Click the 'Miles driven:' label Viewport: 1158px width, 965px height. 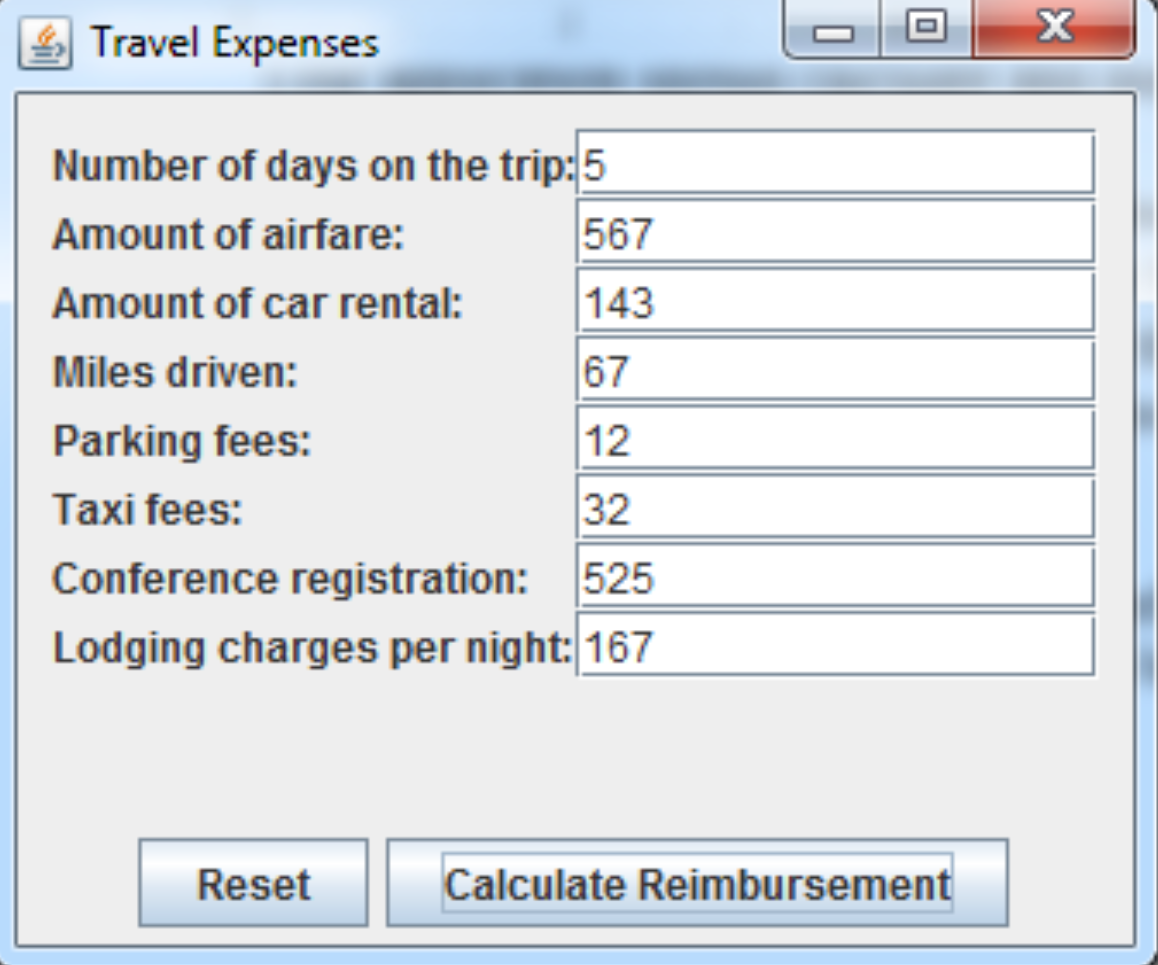[175, 371]
